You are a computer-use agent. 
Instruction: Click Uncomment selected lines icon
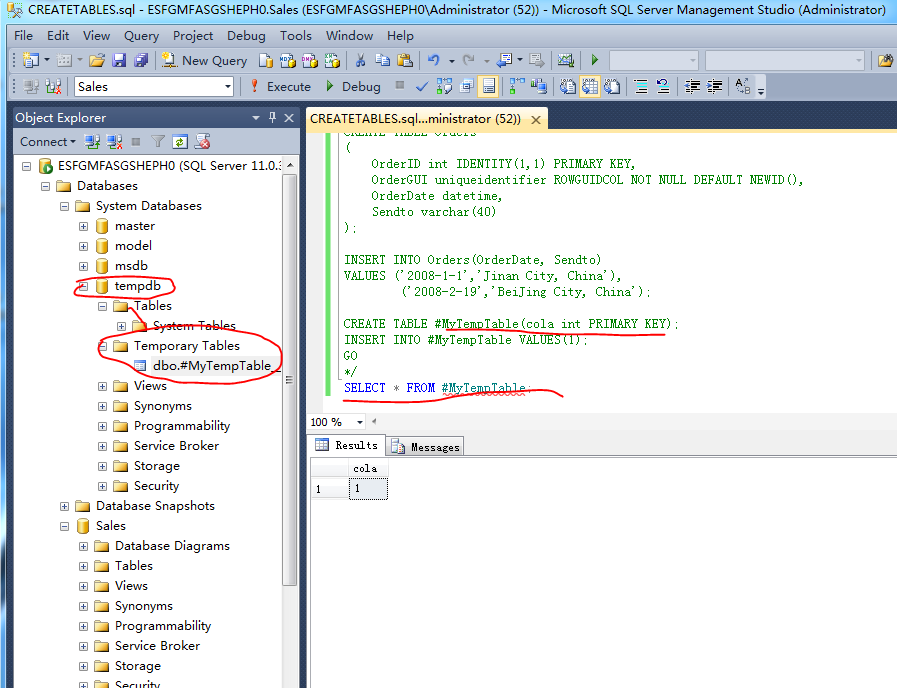(x=663, y=87)
